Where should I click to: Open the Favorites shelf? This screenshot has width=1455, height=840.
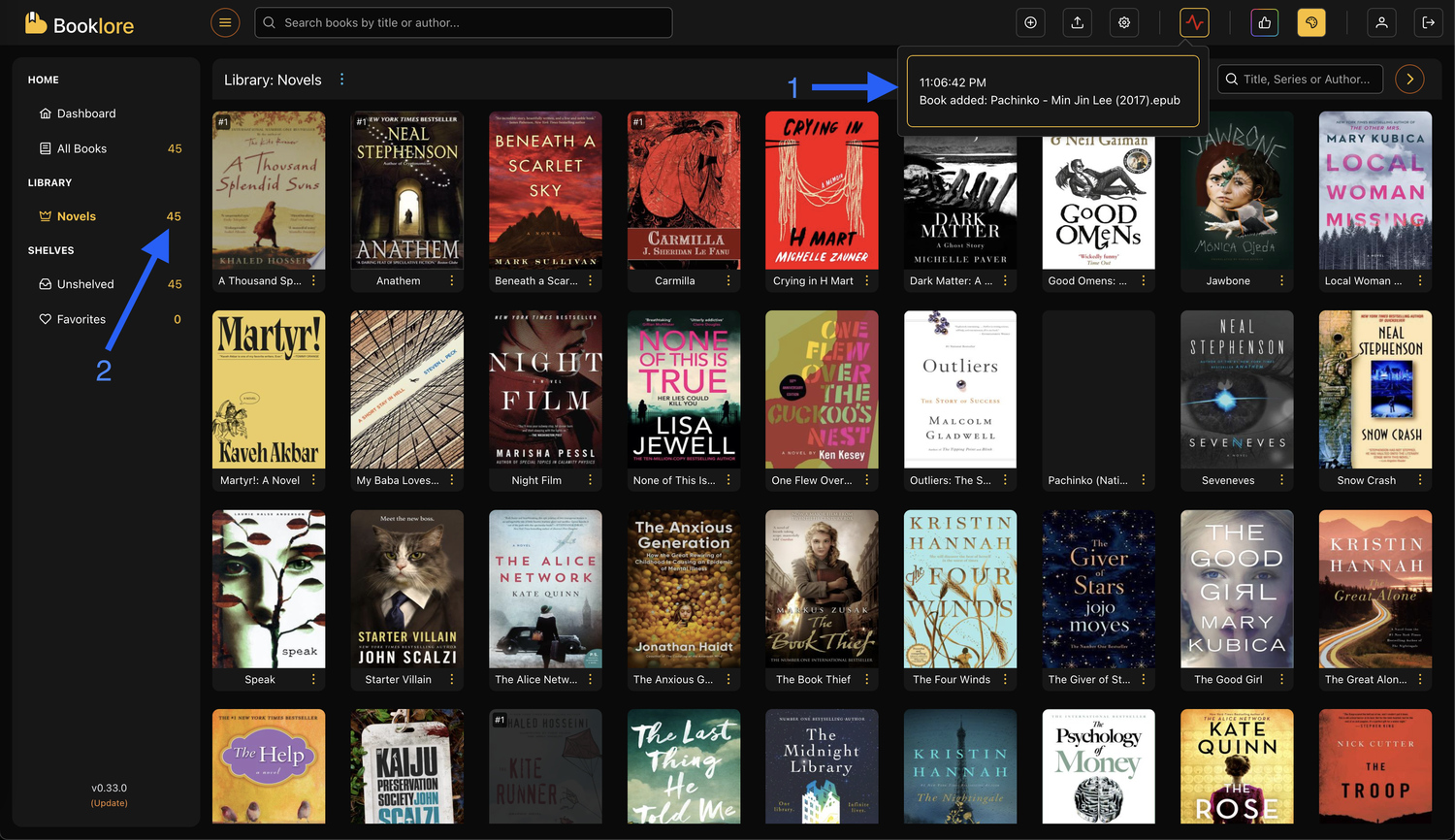(81, 318)
